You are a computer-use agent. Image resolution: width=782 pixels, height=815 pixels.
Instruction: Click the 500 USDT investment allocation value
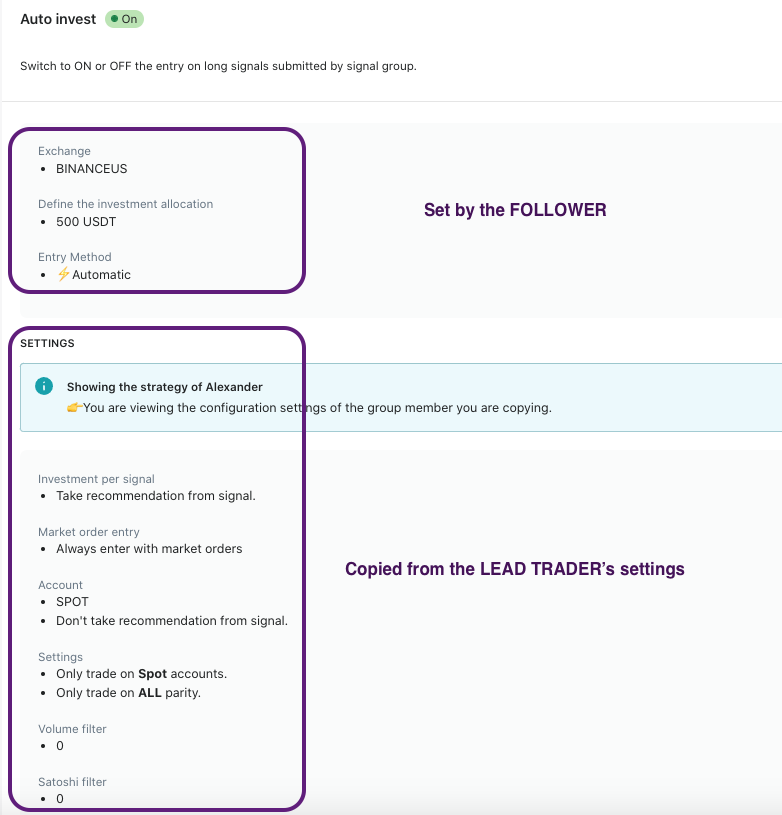pyautogui.click(x=86, y=222)
